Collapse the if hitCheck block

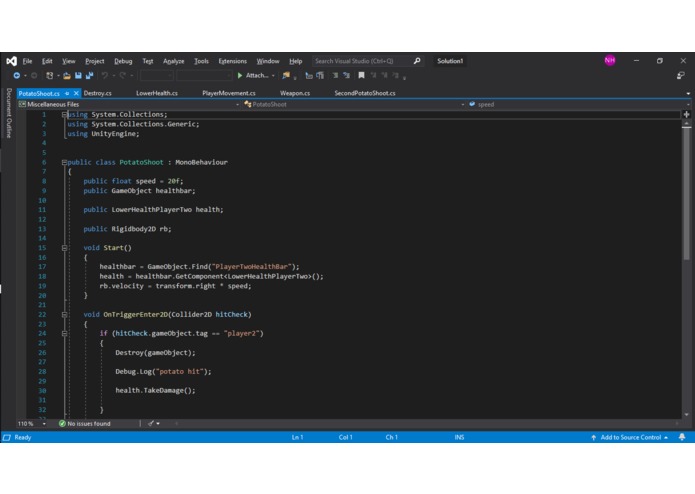pyautogui.click(x=64, y=334)
